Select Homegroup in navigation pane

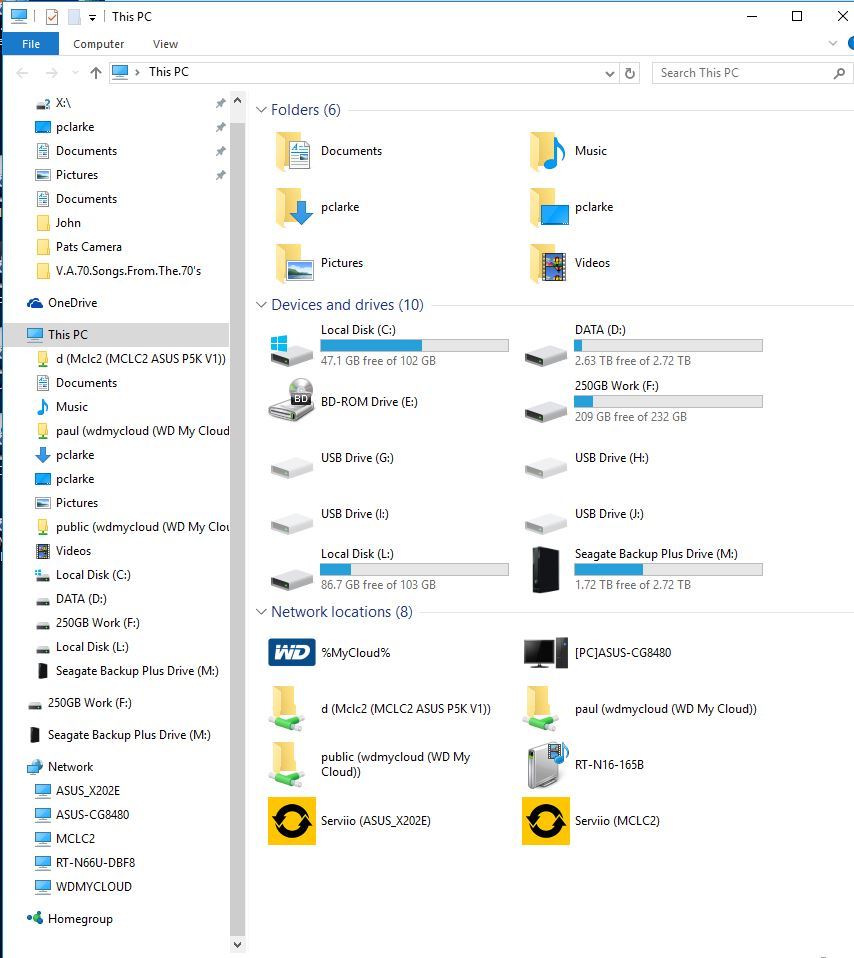tap(70, 919)
